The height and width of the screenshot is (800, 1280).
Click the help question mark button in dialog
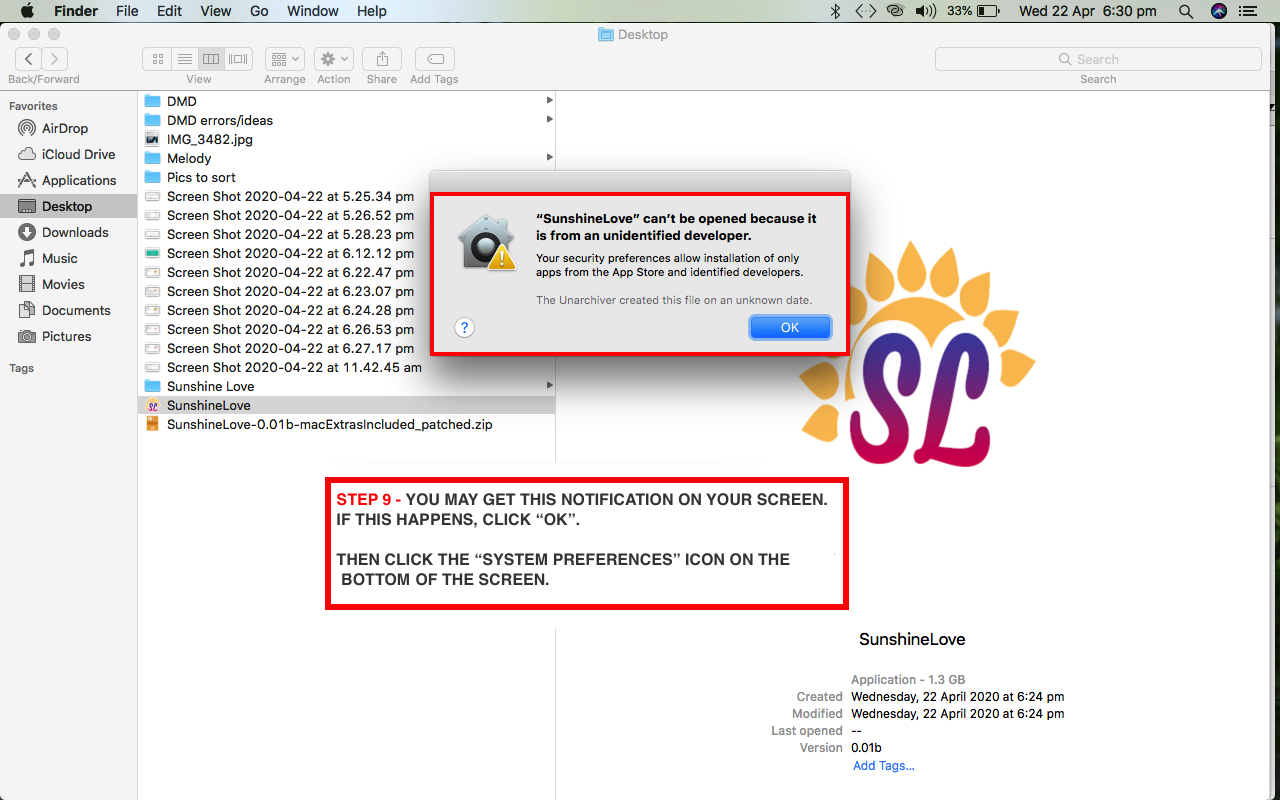[464, 328]
